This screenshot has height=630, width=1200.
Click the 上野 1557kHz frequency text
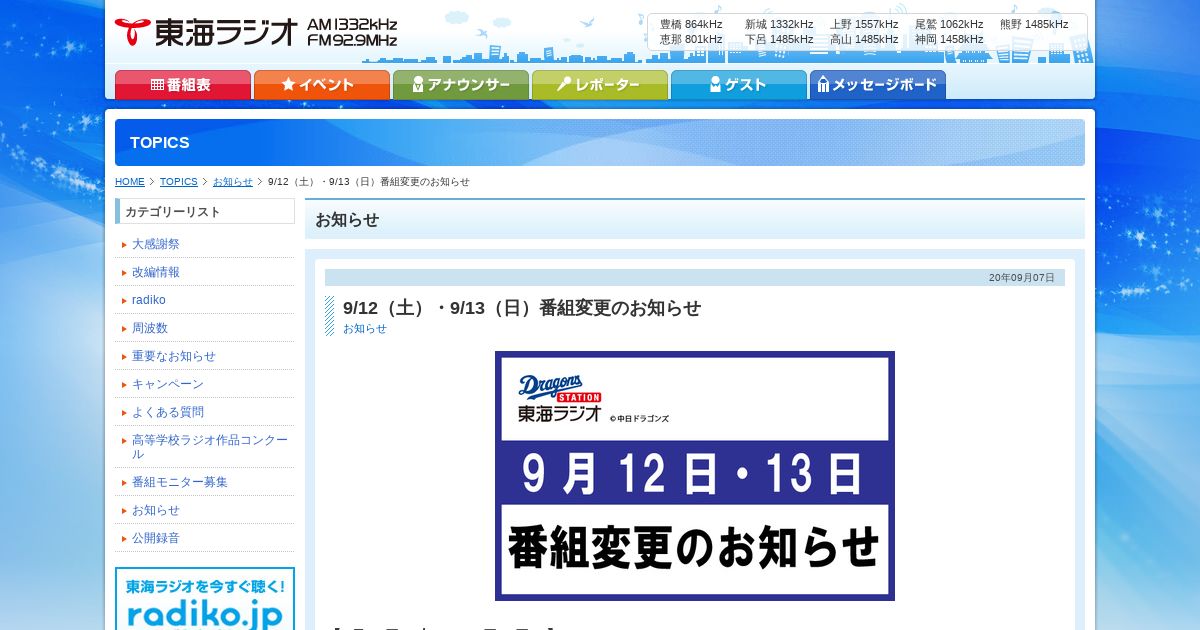click(864, 24)
